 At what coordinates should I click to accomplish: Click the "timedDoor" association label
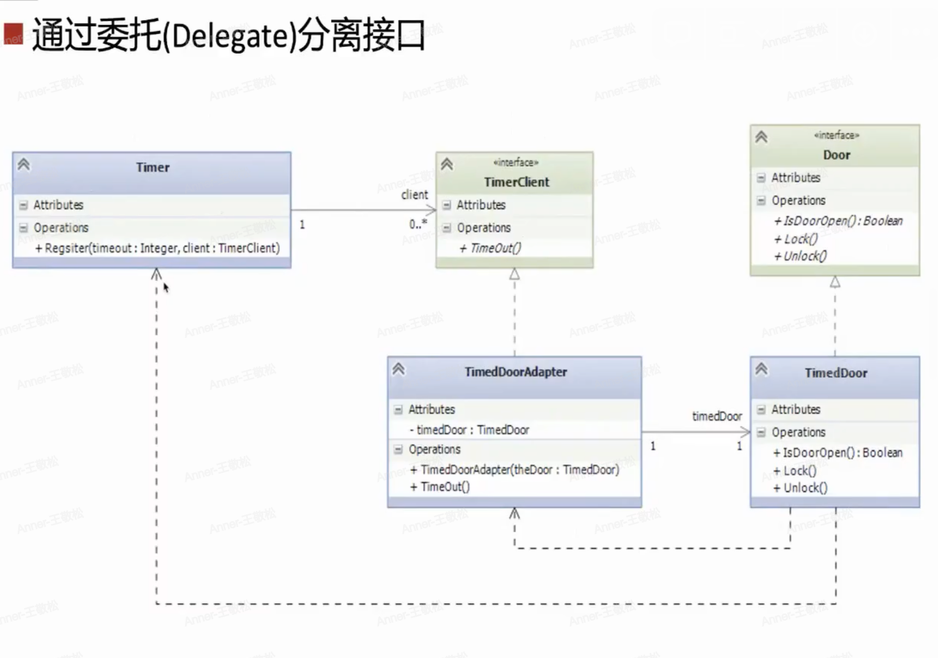click(x=717, y=416)
